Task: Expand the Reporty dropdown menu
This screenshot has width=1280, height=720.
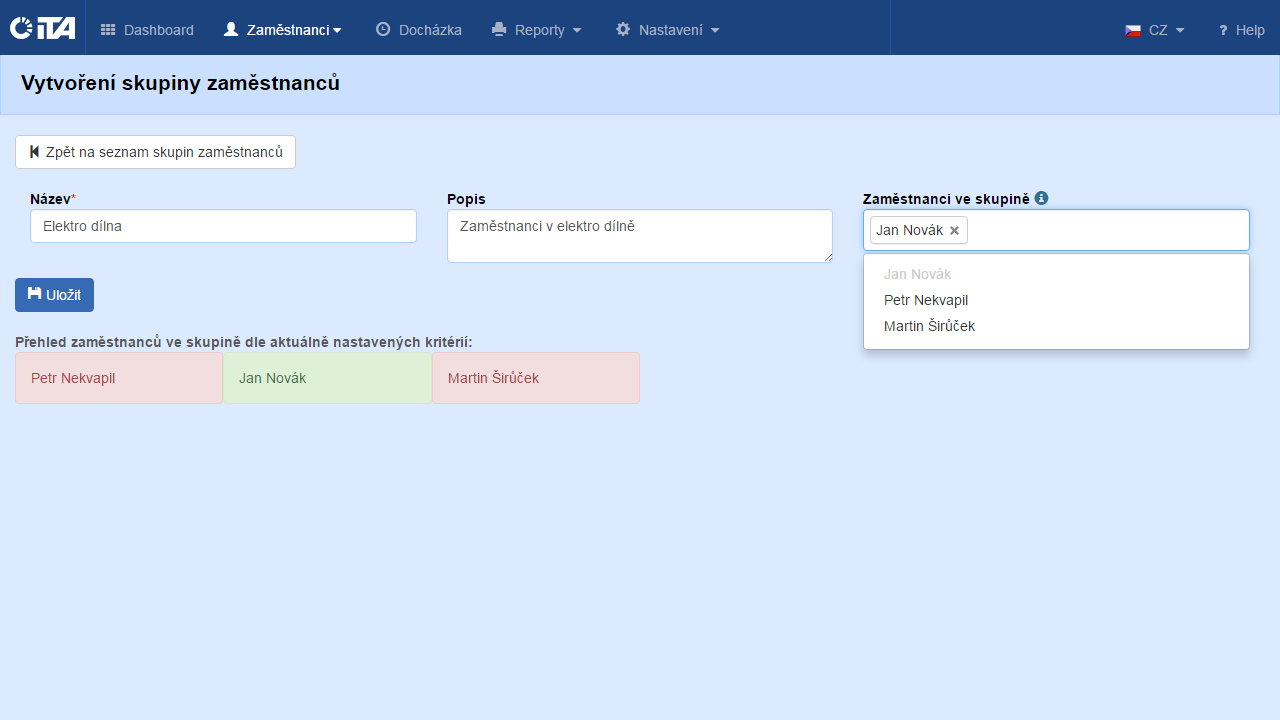Action: (537, 30)
